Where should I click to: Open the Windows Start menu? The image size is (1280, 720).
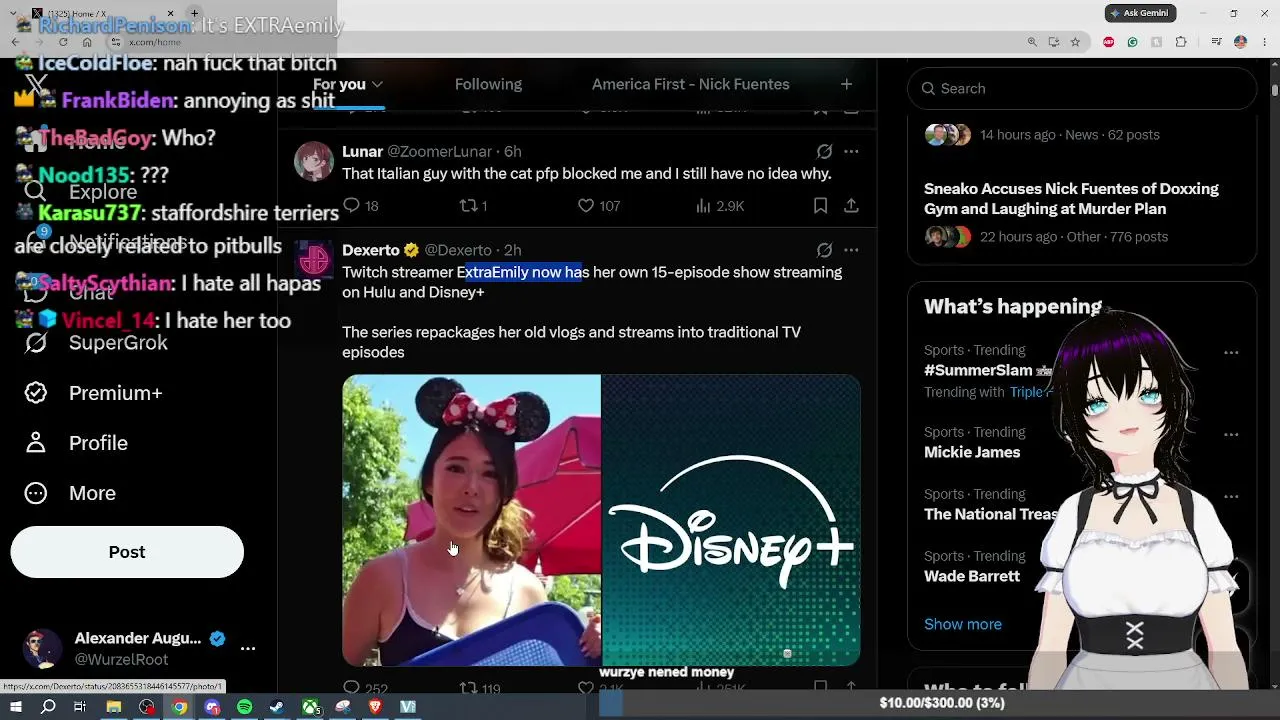pyautogui.click(x=15, y=707)
